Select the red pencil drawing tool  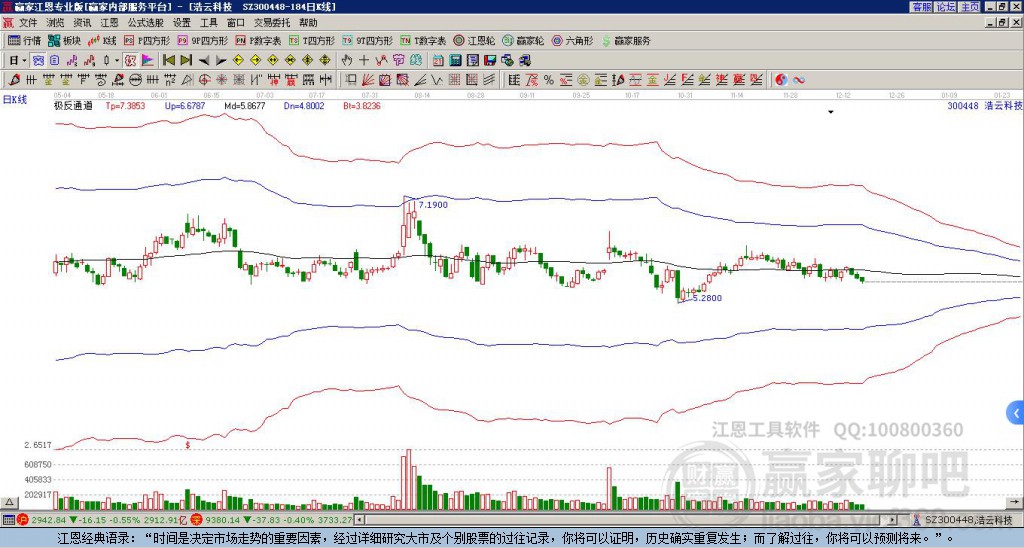tap(14, 80)
